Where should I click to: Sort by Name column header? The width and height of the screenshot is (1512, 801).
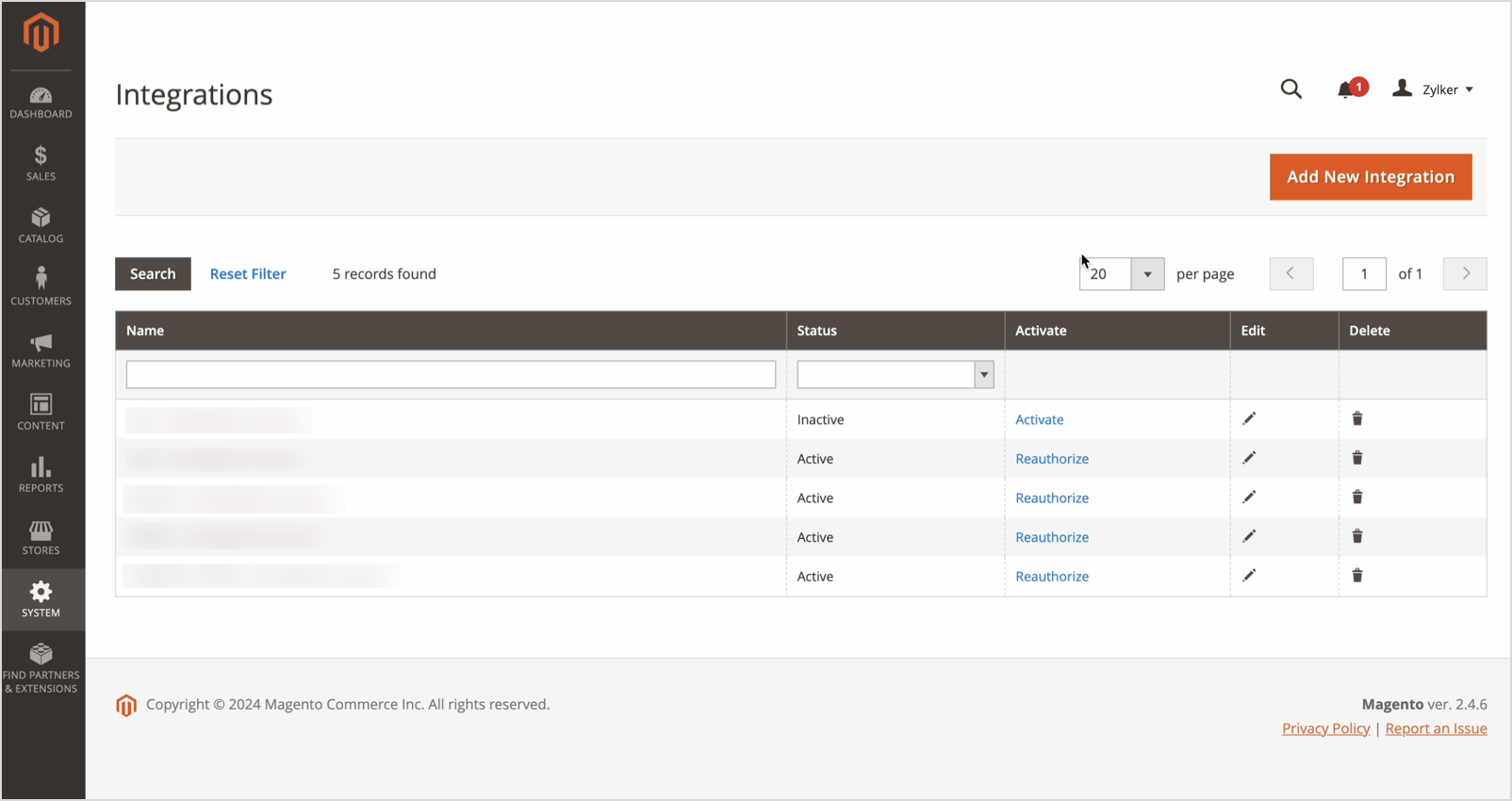(x=145, y=331)
